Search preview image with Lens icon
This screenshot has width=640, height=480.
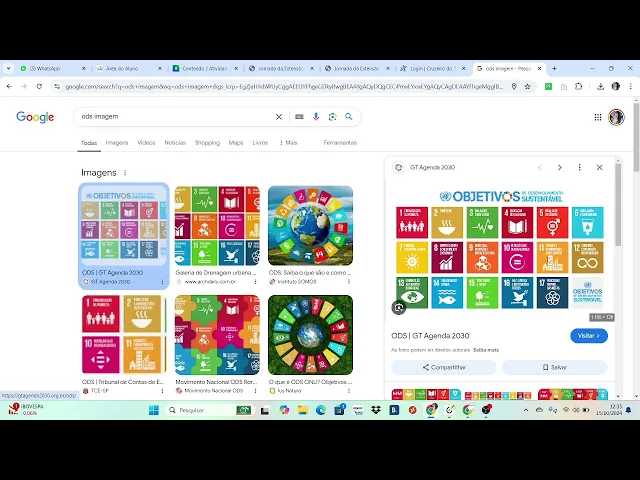tap(399, 307)
